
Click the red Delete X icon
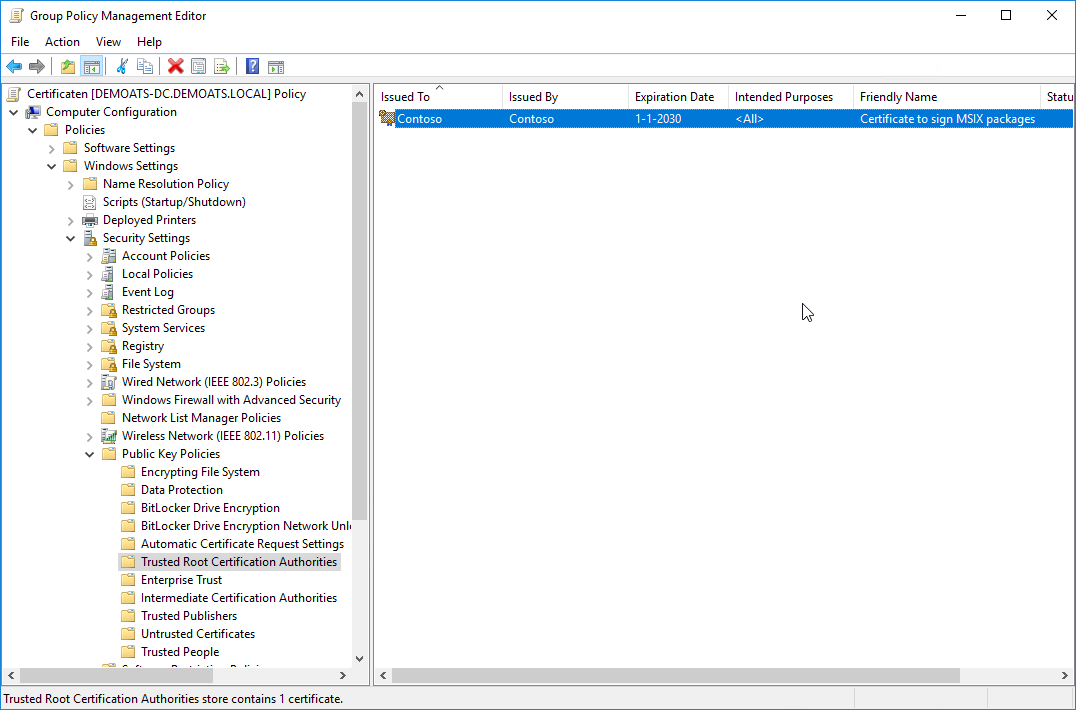176,67
